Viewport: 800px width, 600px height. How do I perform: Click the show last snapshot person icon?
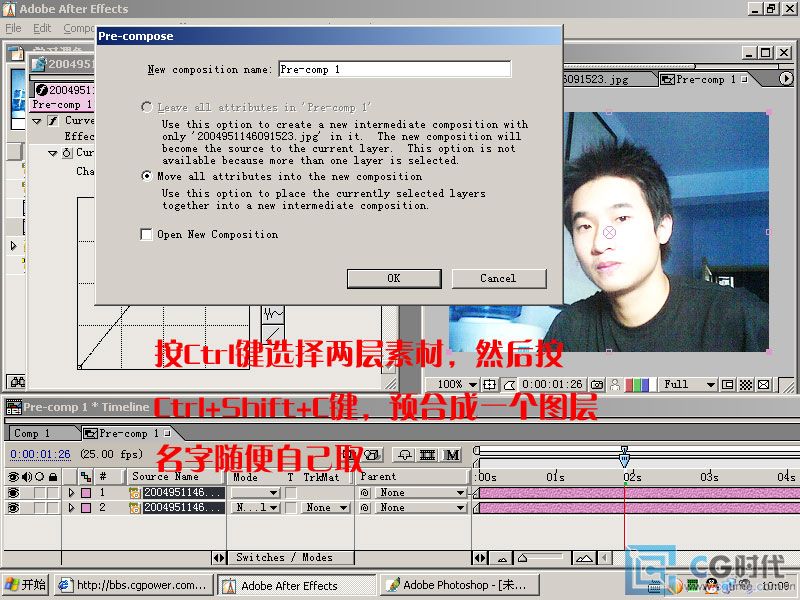click(615, 385)
